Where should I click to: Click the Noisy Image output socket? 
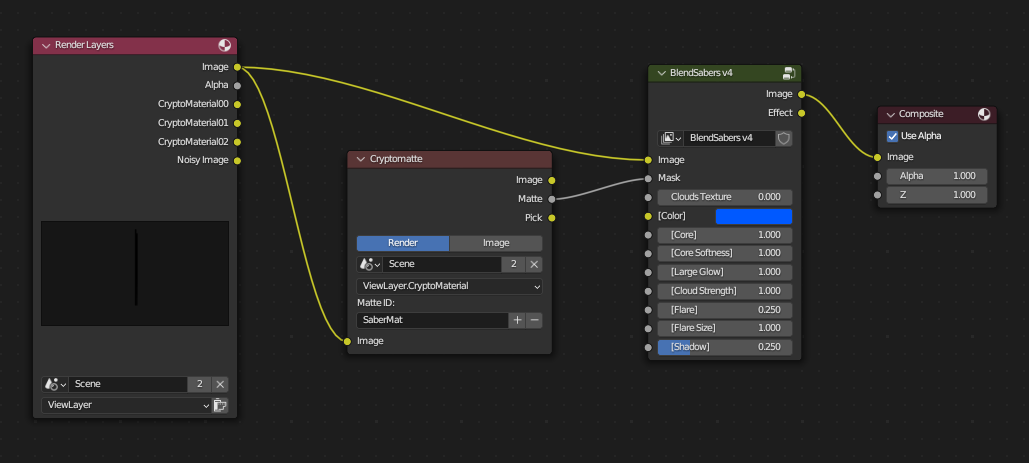pos(237,160)
